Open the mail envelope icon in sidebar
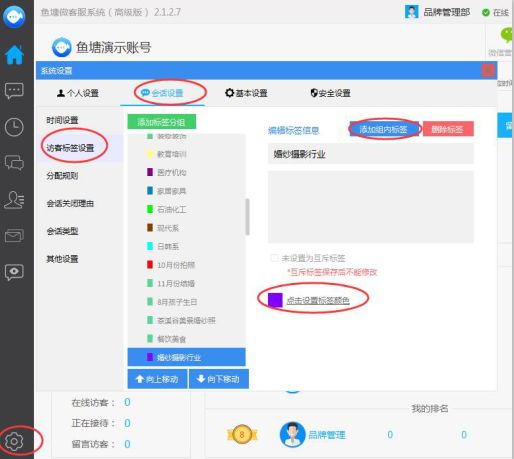Image resolution: width=514 pixels, height=459 pixels. point(14,236)
